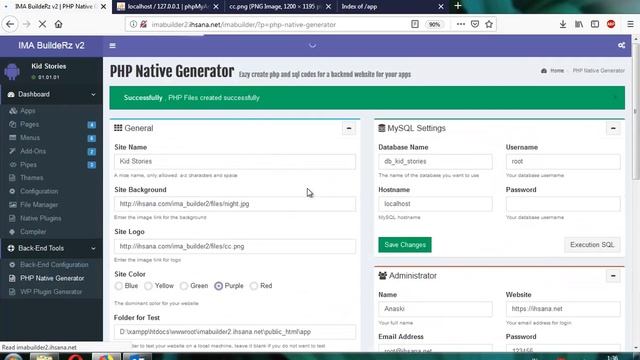
Task: Open Menus in the sidebar
Action: coord(51,138)
